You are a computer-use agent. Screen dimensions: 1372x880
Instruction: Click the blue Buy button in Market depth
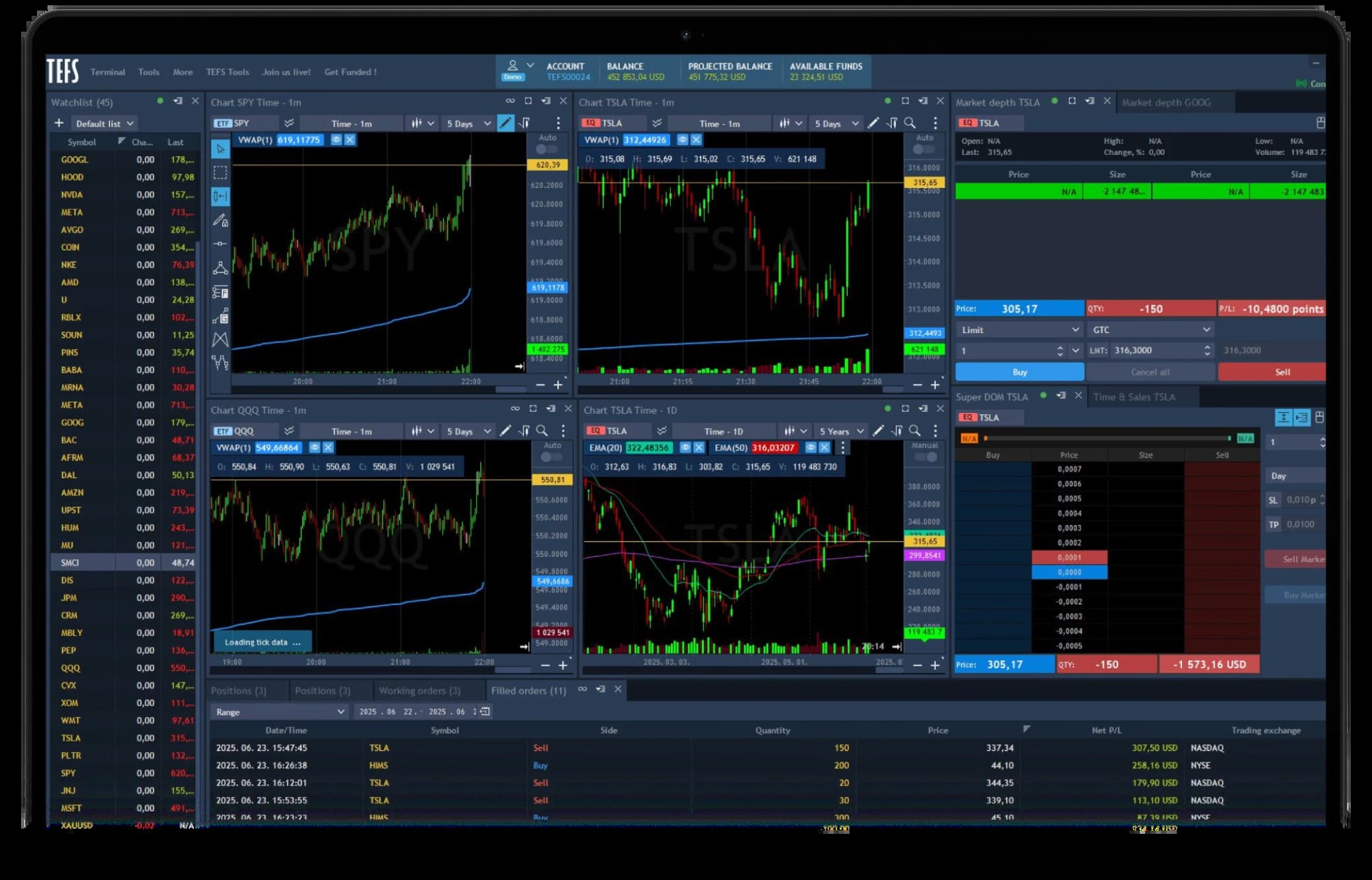pyautogui.click(x=1020, y=372)
